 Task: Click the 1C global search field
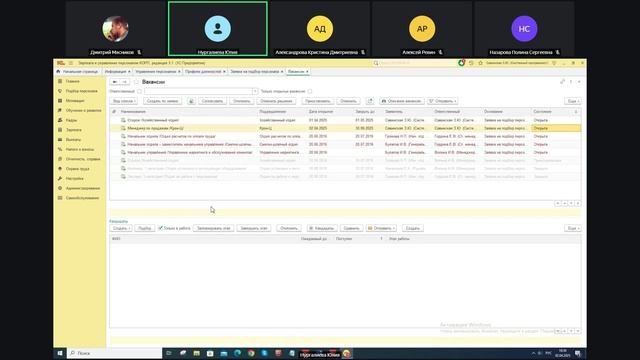tap(416, 63)
